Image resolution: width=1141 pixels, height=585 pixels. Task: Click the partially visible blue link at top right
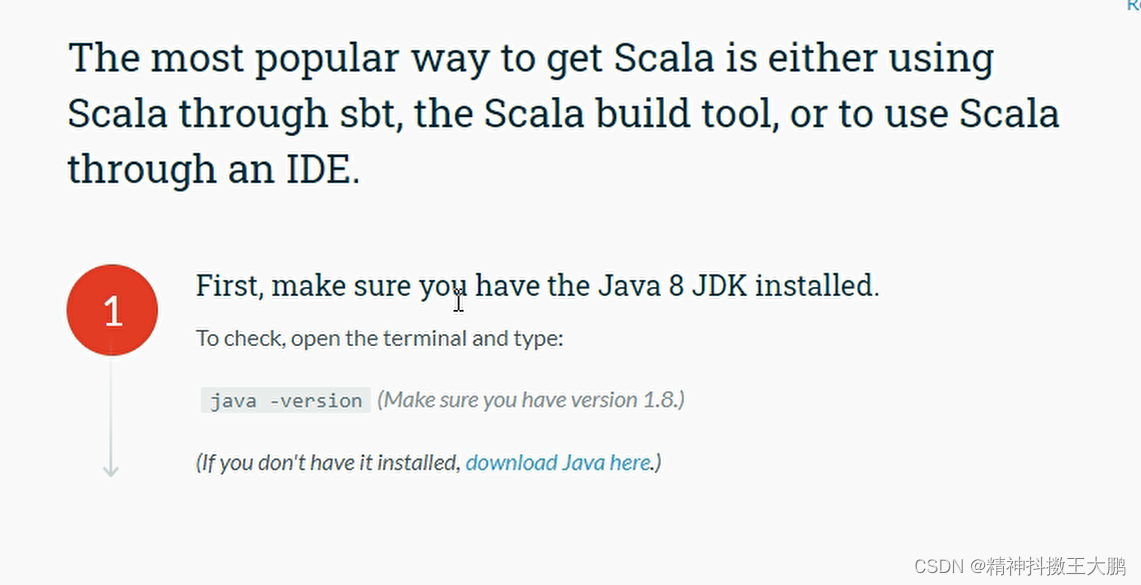pyautogui.click(x=1133, y=4)
